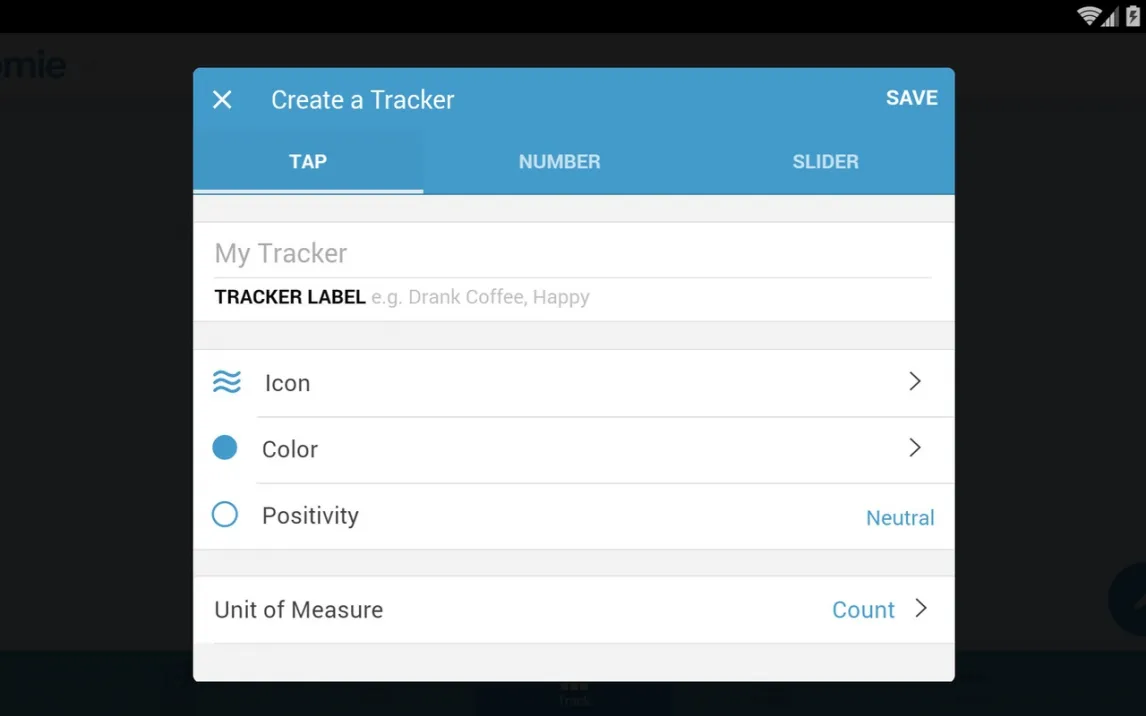Switch to the SLIDER tab

[x=825, y=162]
